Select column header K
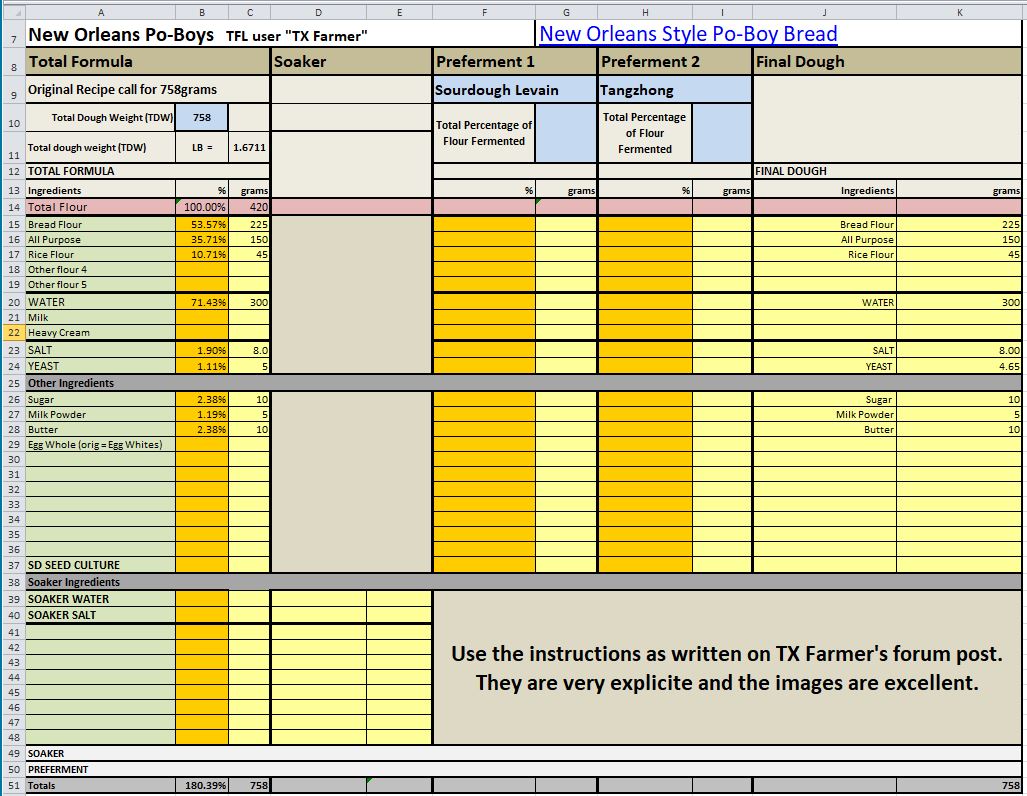 point(960,11)
